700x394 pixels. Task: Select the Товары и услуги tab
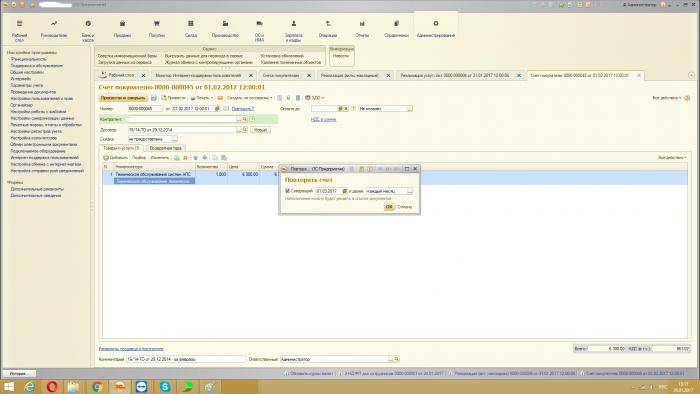pos(121,148)
